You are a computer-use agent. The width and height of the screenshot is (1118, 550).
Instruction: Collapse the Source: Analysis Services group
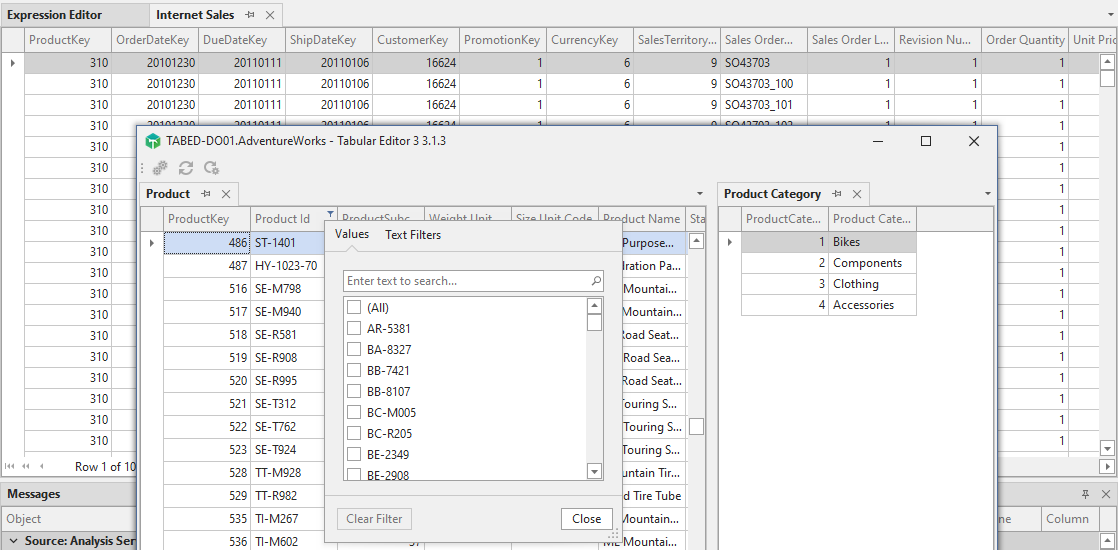pyautogui.click(x=12, y=541)
